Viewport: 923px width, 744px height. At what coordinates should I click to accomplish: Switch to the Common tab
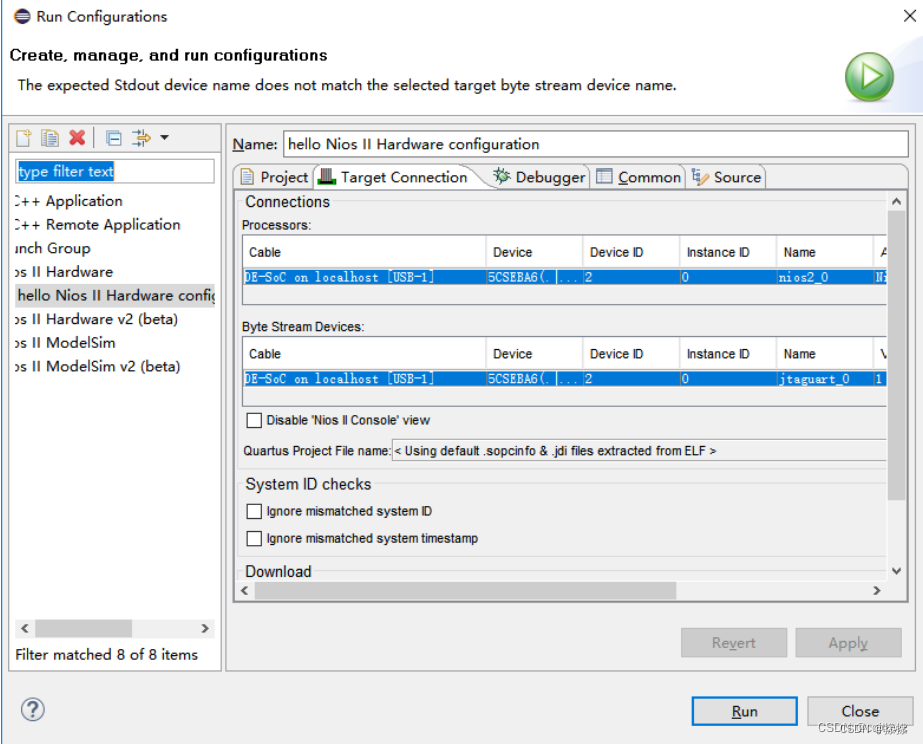(x=639, y=177)
